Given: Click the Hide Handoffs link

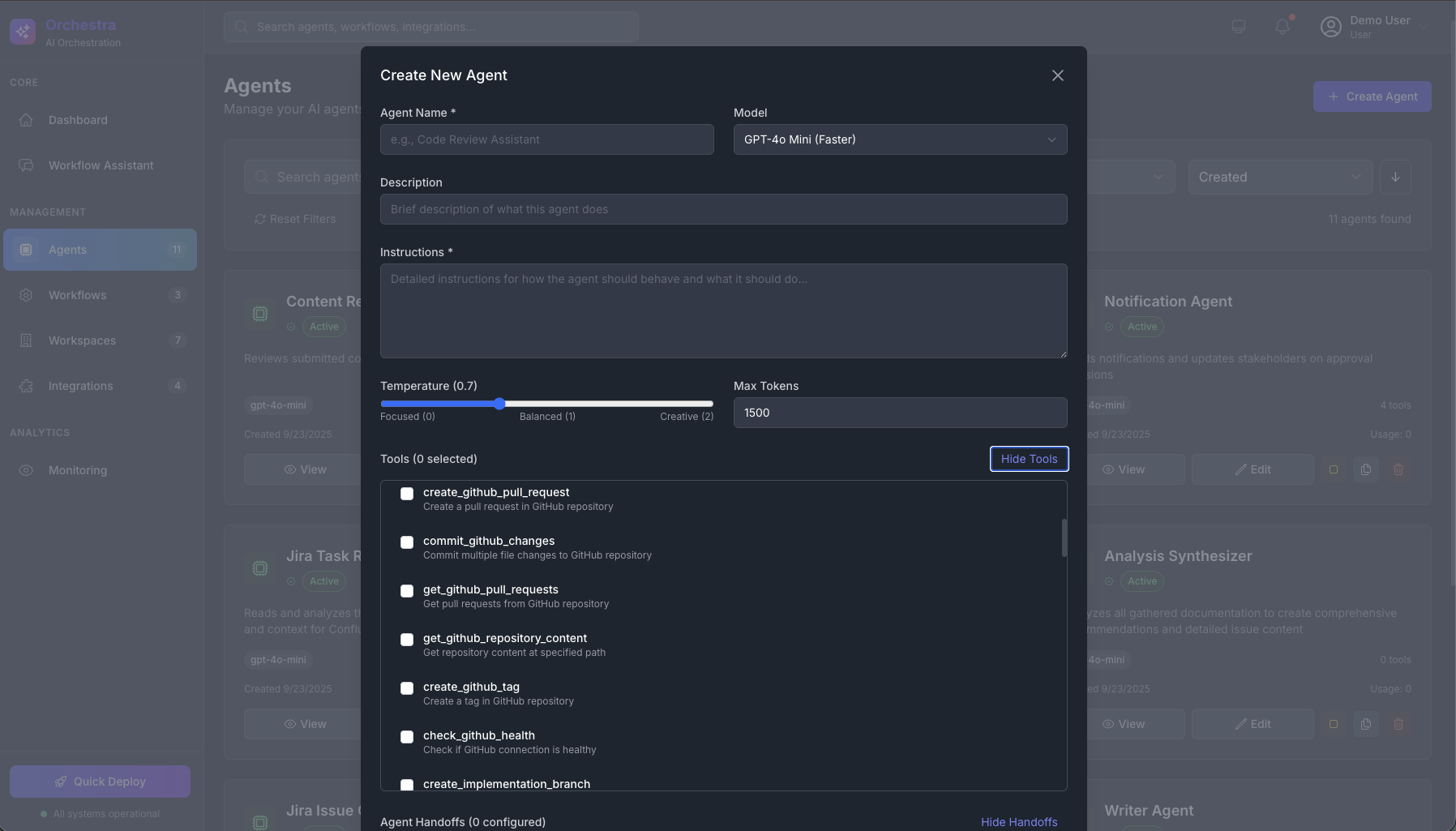Looking at the screenshot, I should pos(1019,822).
